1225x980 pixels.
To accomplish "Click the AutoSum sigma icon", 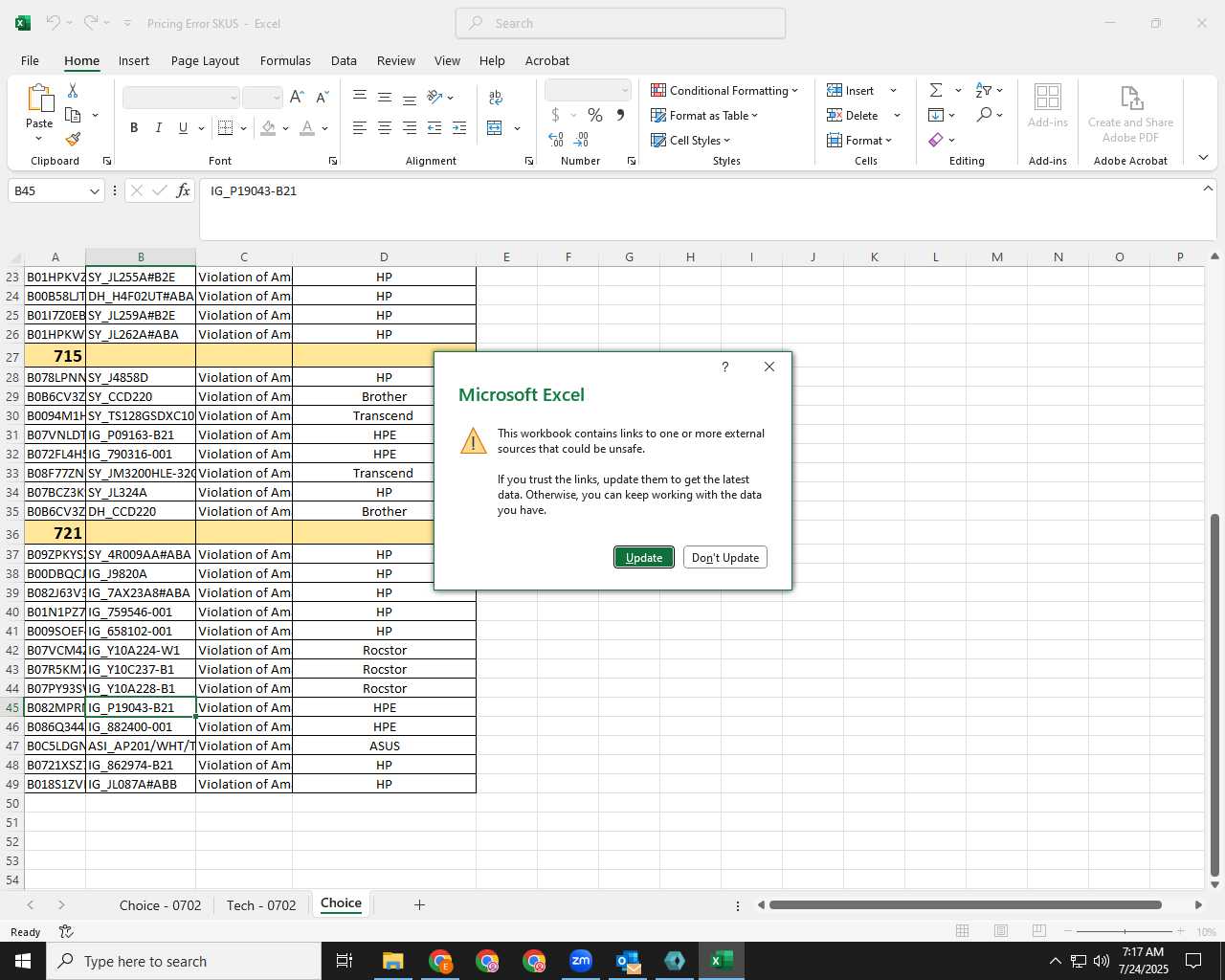I will [936, 90].
